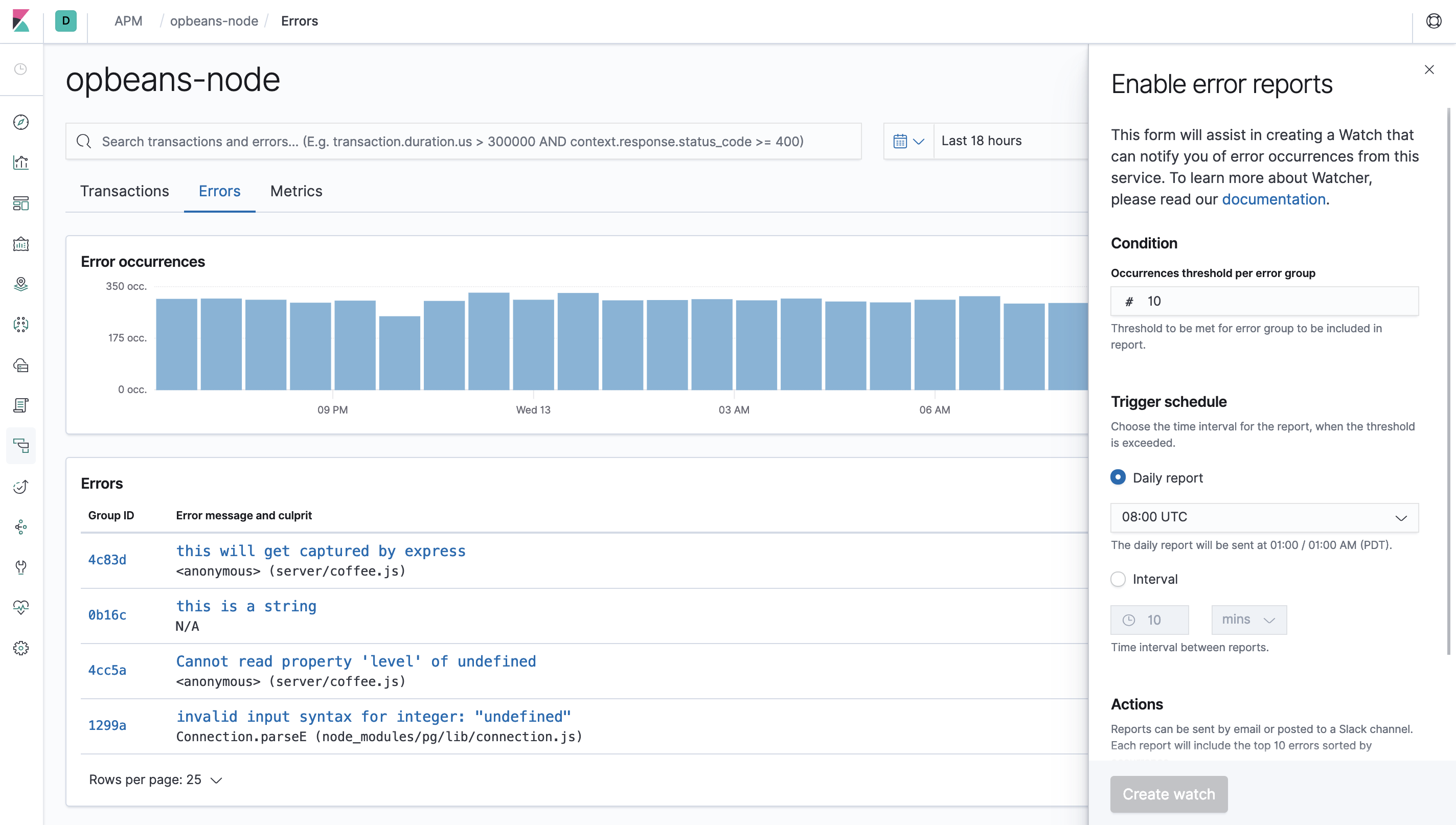Open the Discover compass icon in the sidebar
The image size is (1456, 825).
coord(21,122)
